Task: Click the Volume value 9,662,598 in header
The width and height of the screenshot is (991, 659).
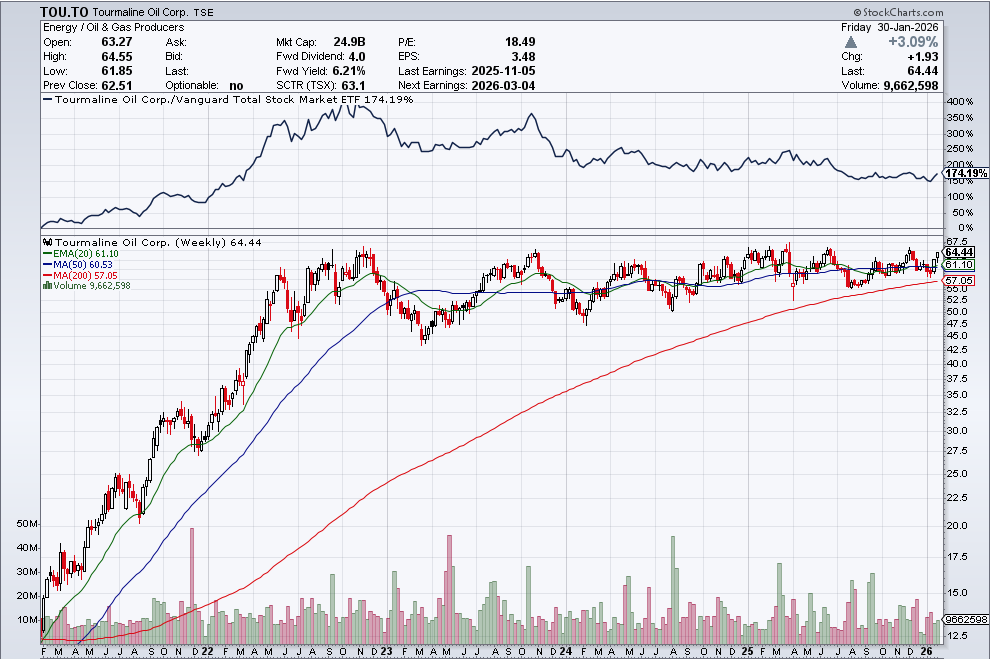Action: click(911, 85)
